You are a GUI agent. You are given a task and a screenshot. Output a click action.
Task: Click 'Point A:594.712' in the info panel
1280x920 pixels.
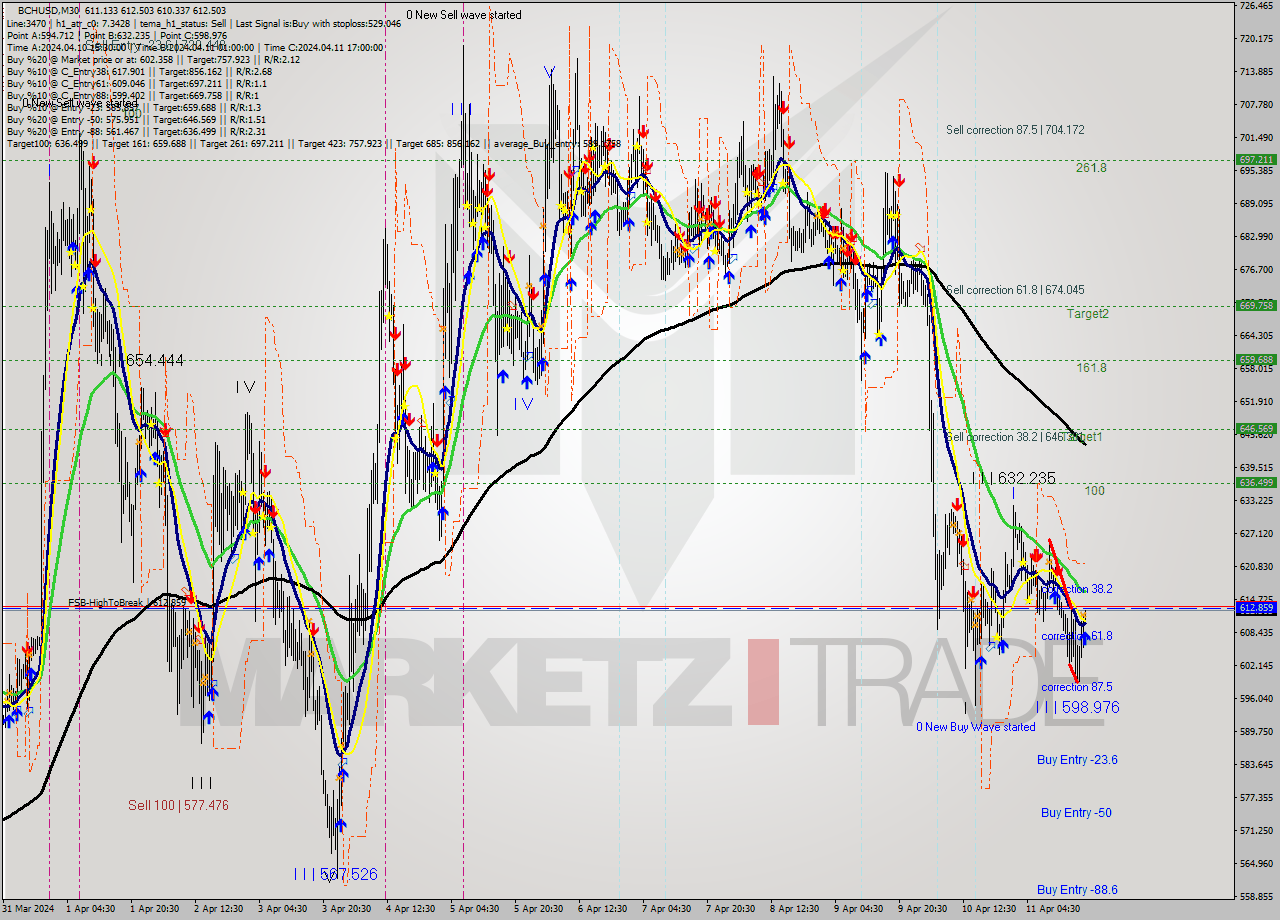click(40, 36)
